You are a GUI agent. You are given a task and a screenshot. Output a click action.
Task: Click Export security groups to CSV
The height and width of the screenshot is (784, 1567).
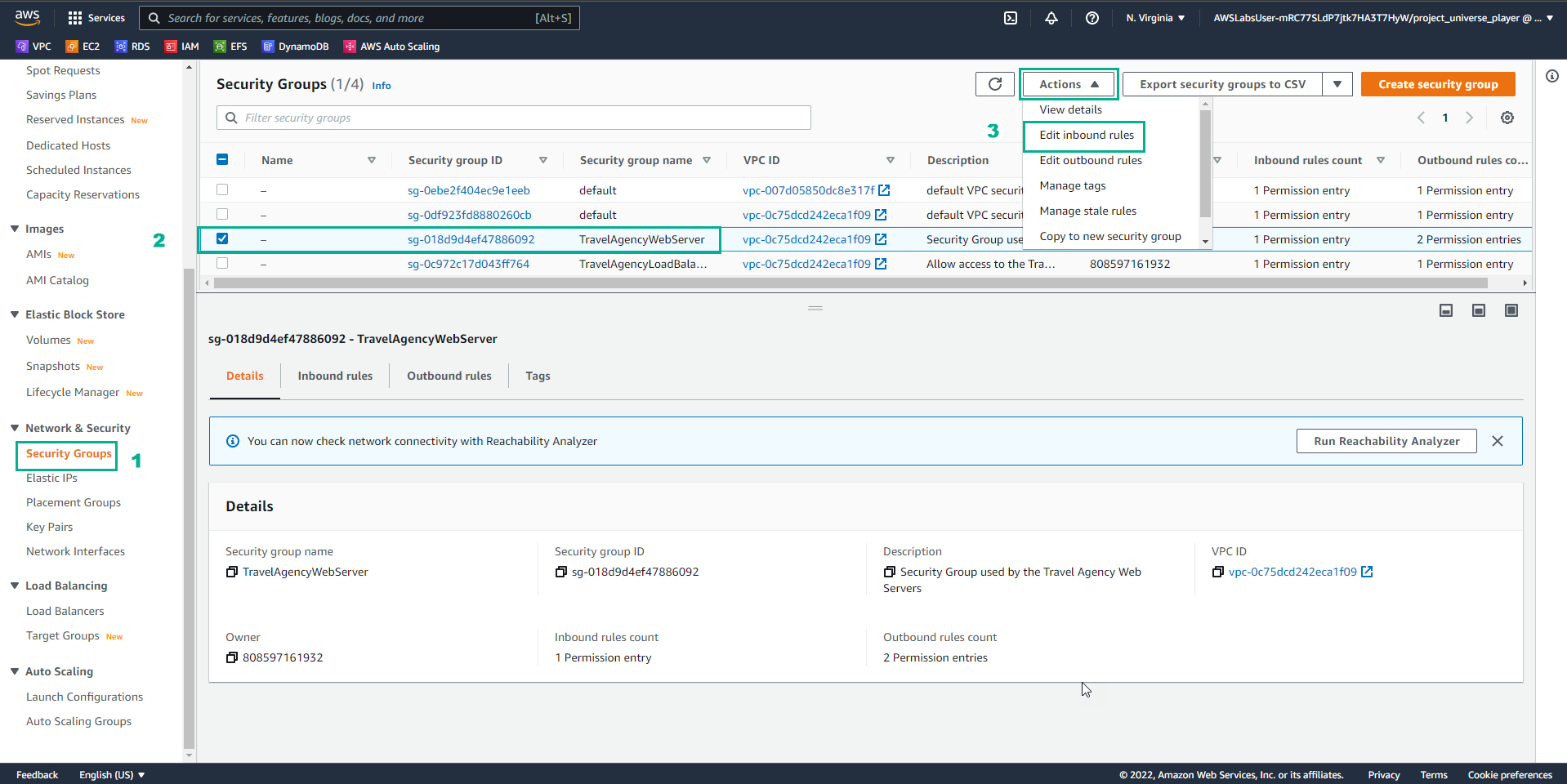pyautogui.click(x=1222, y=84)
